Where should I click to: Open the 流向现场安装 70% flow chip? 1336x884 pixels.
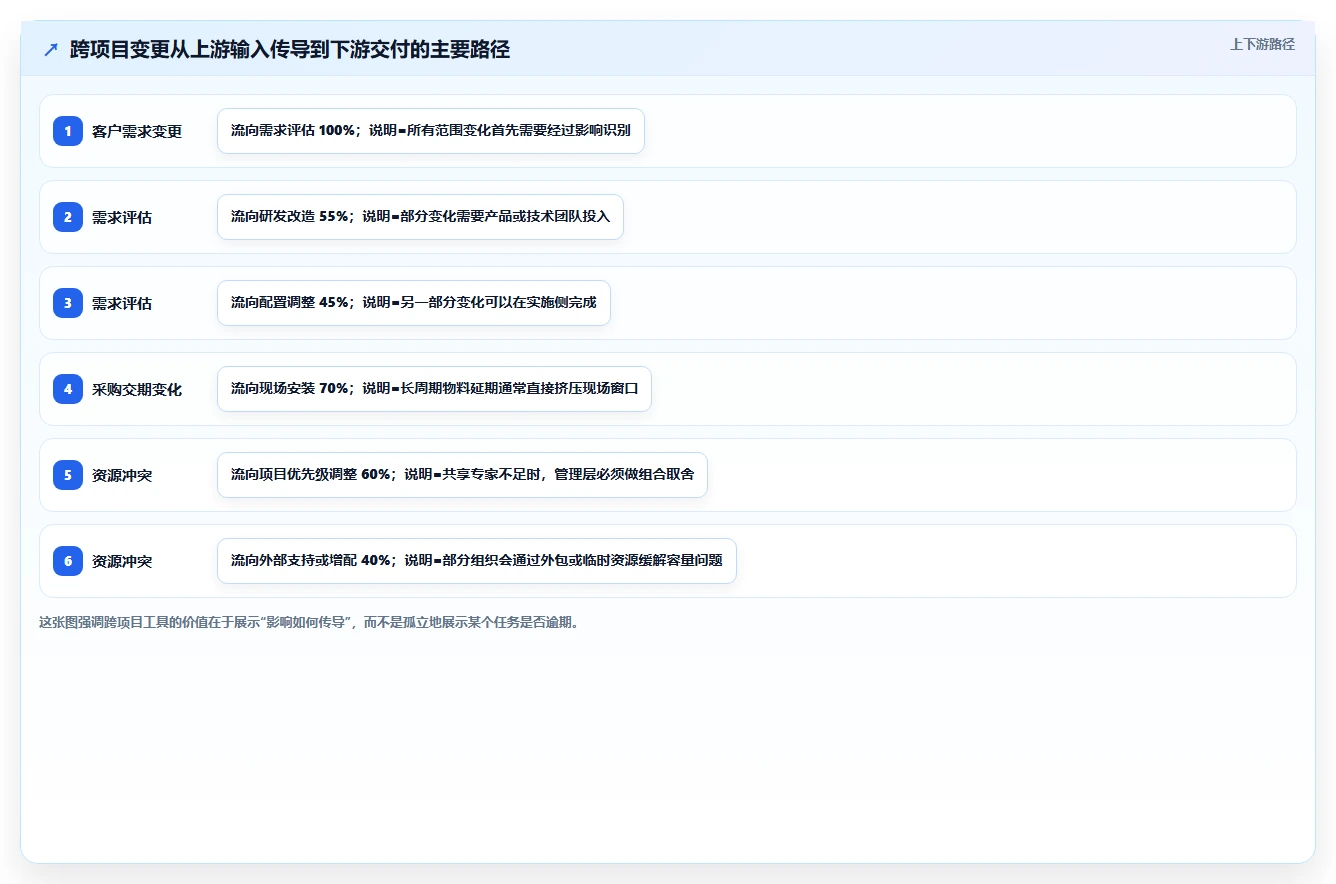[434, 389]
